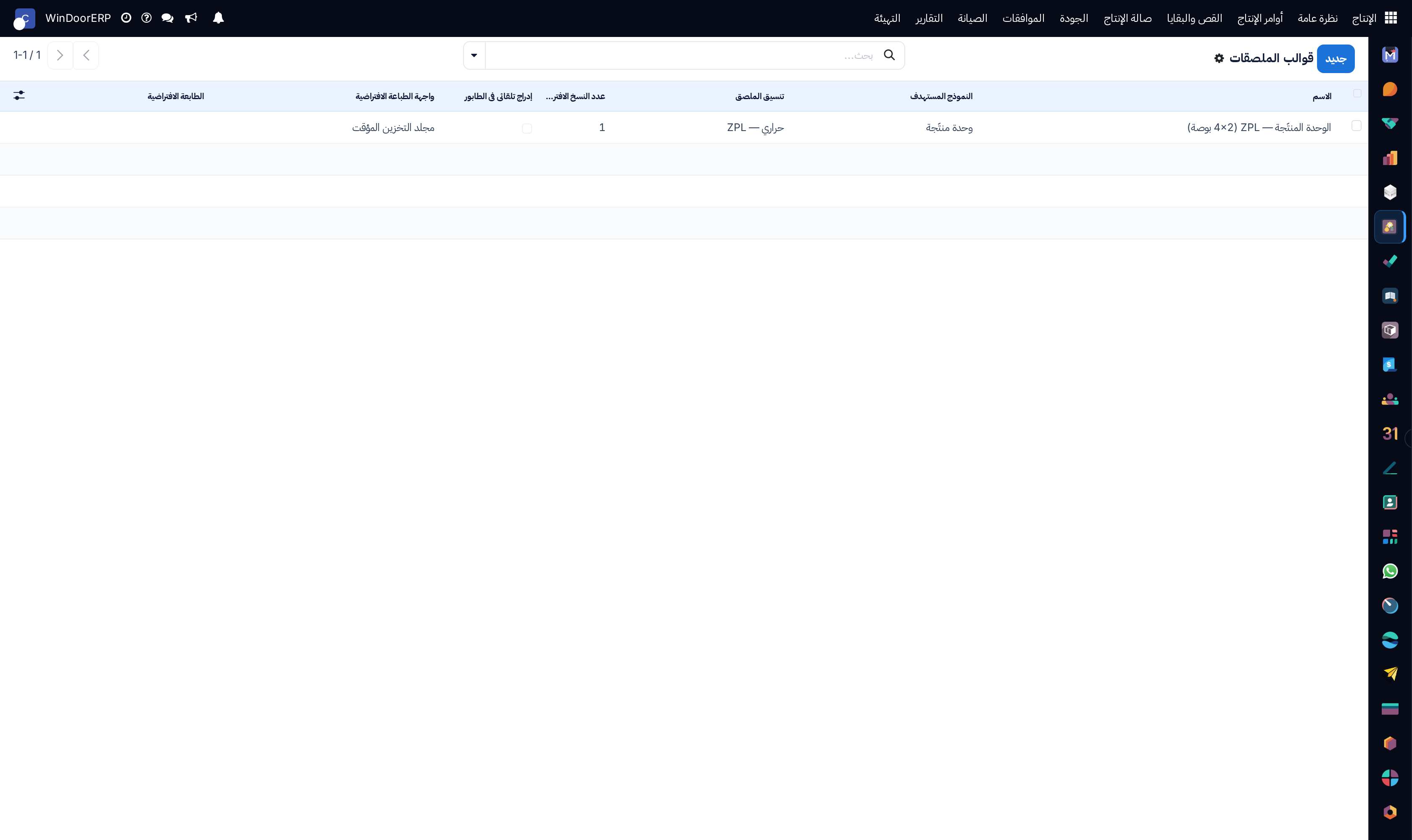The image size is (1412, 840).
Task: Open the teal-blue waves sphere icon
Action: tap(1390, 640)
